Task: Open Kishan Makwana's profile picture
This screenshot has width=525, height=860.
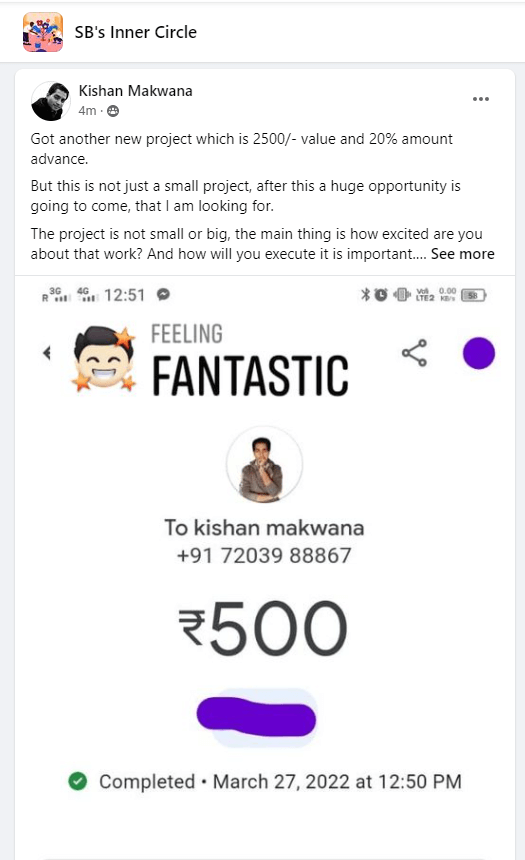Action: (51, 101)
